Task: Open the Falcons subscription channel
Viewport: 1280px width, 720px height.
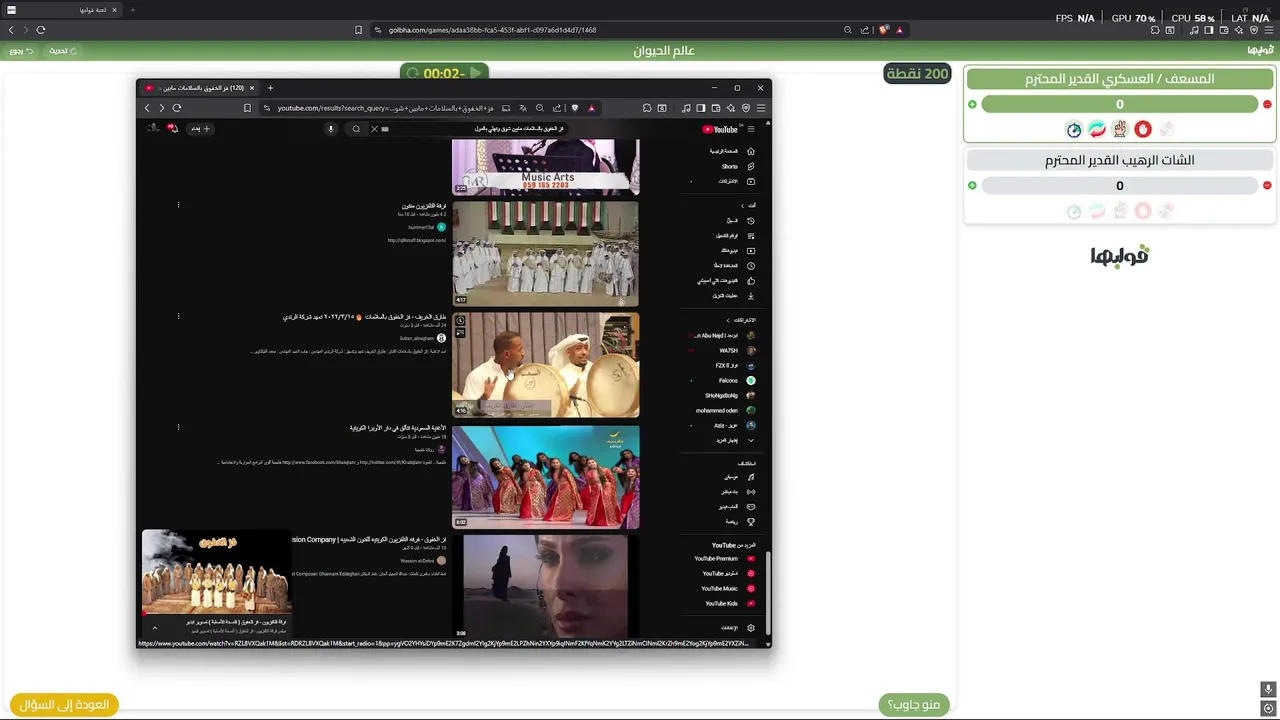Action: tap(725, 381)
